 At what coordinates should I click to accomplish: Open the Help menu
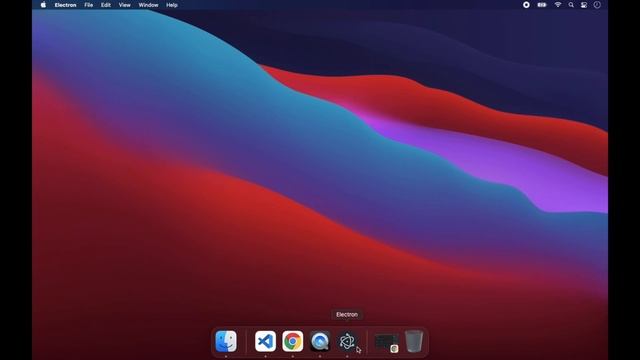(x=172, y=5)
